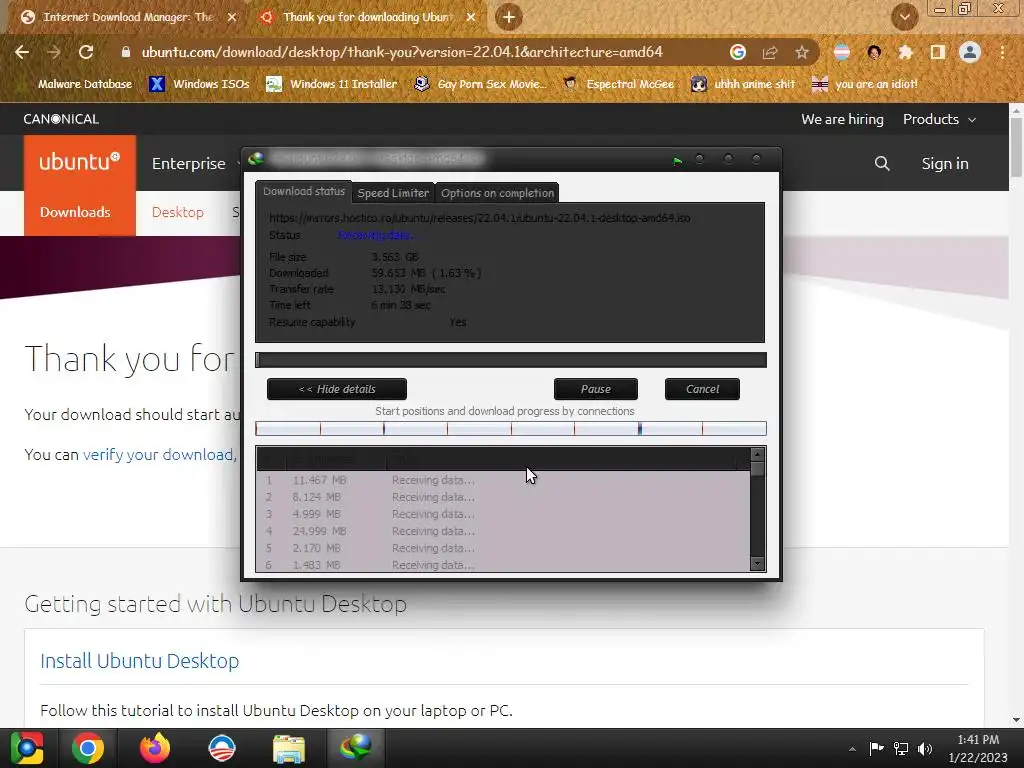The image size is (1024, 768).
Task: Select connection 4 row with 24.999 MB
Action: click(503, 531)
